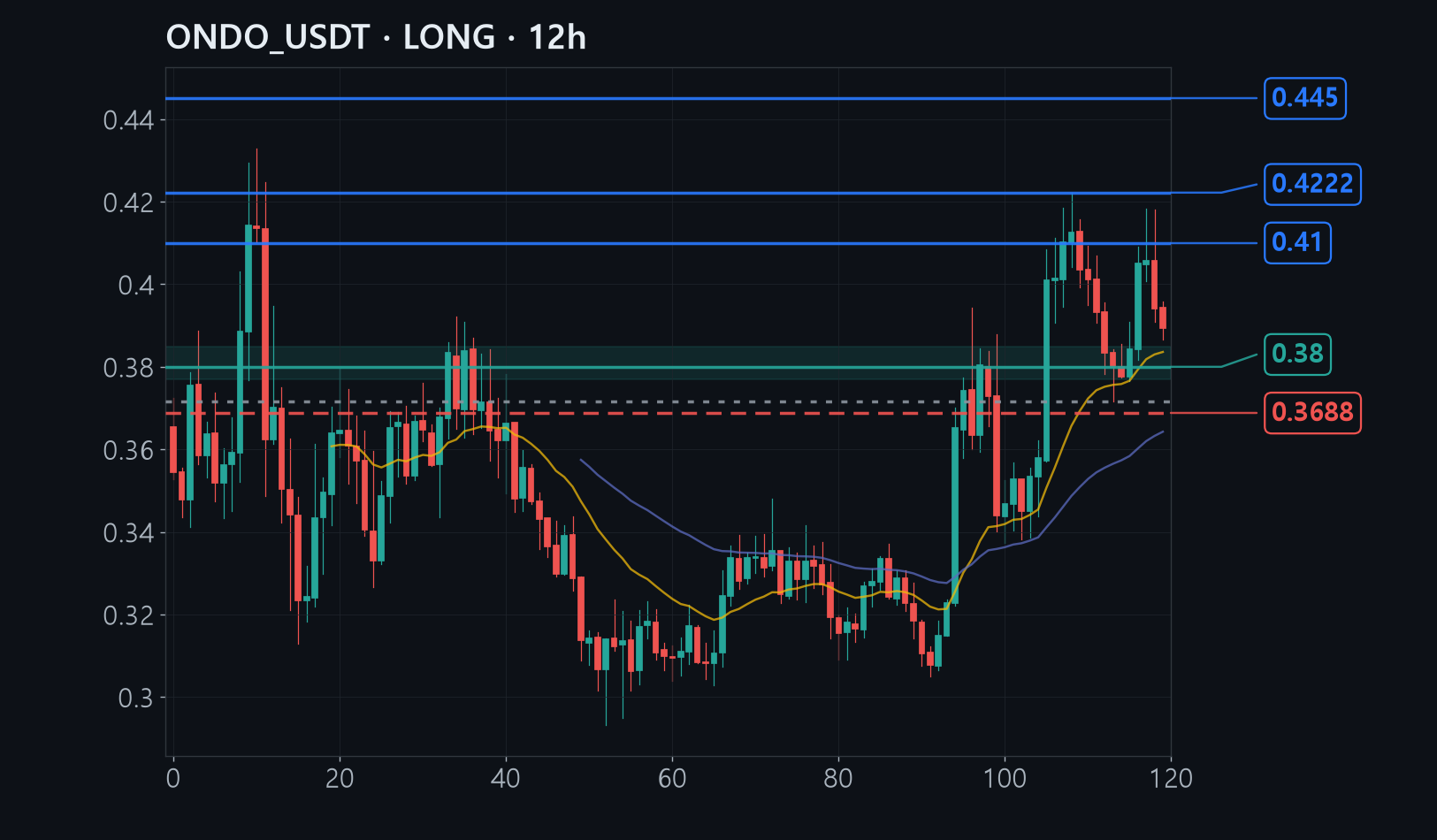The height and width of the screenshot is (840, 1437).
Task: Click the 0 x-axis tick label
Action: 173,779
